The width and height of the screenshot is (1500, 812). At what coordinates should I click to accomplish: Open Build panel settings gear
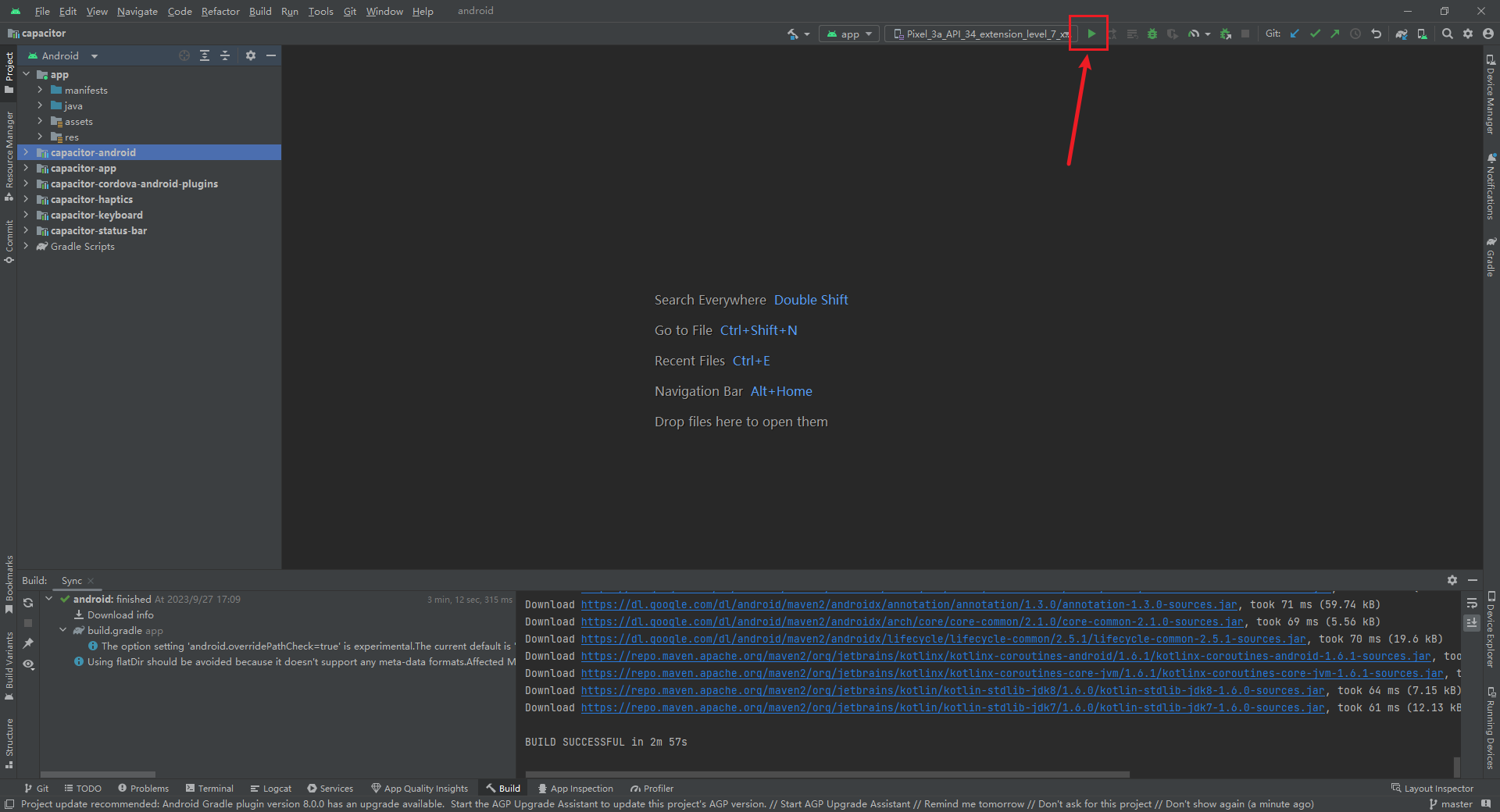[1452, 580]
